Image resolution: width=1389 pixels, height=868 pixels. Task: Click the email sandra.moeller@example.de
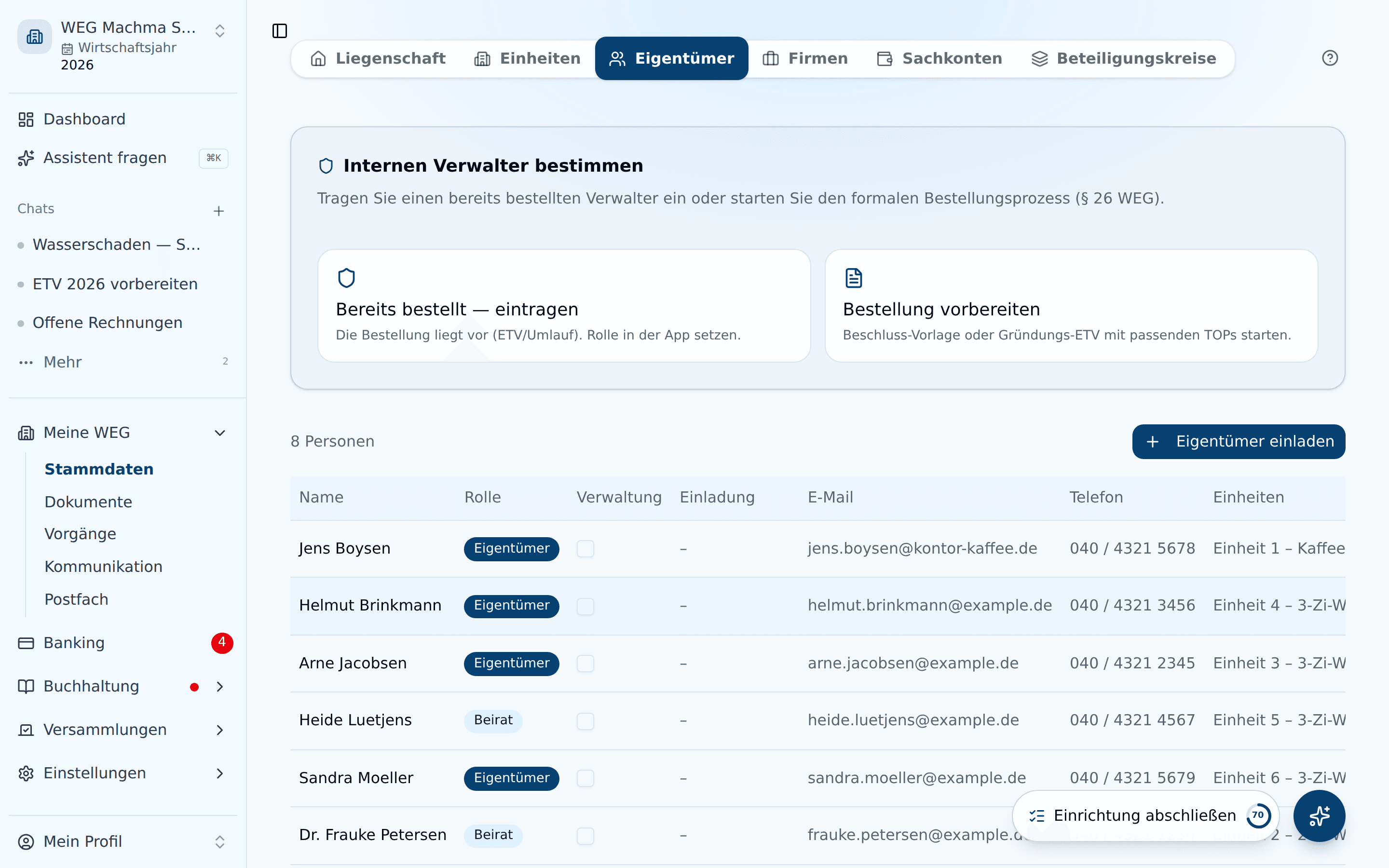[917, 778]
